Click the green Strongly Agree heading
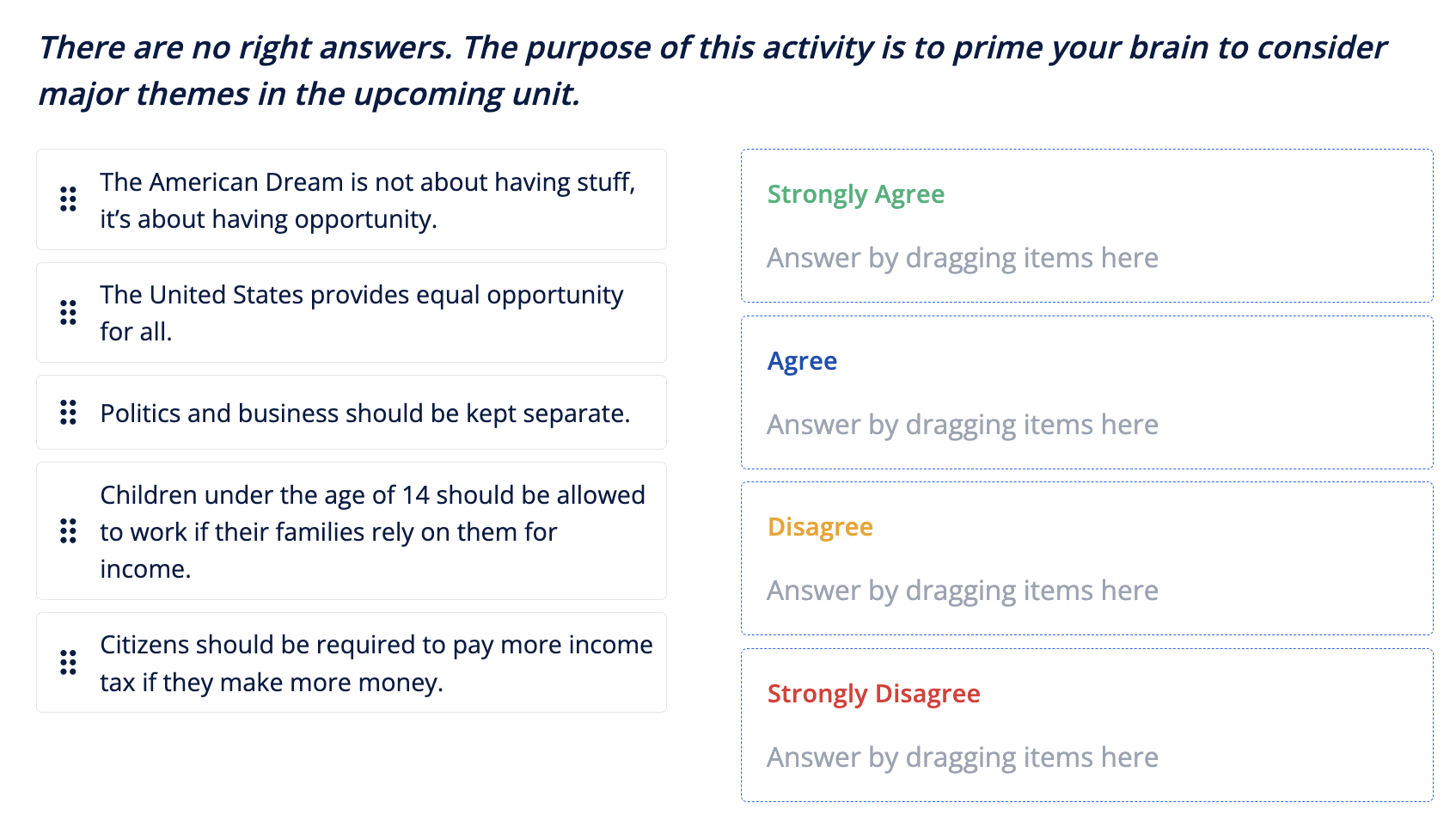This screenshot has width=1456, height=815. [x=855, y=194]
